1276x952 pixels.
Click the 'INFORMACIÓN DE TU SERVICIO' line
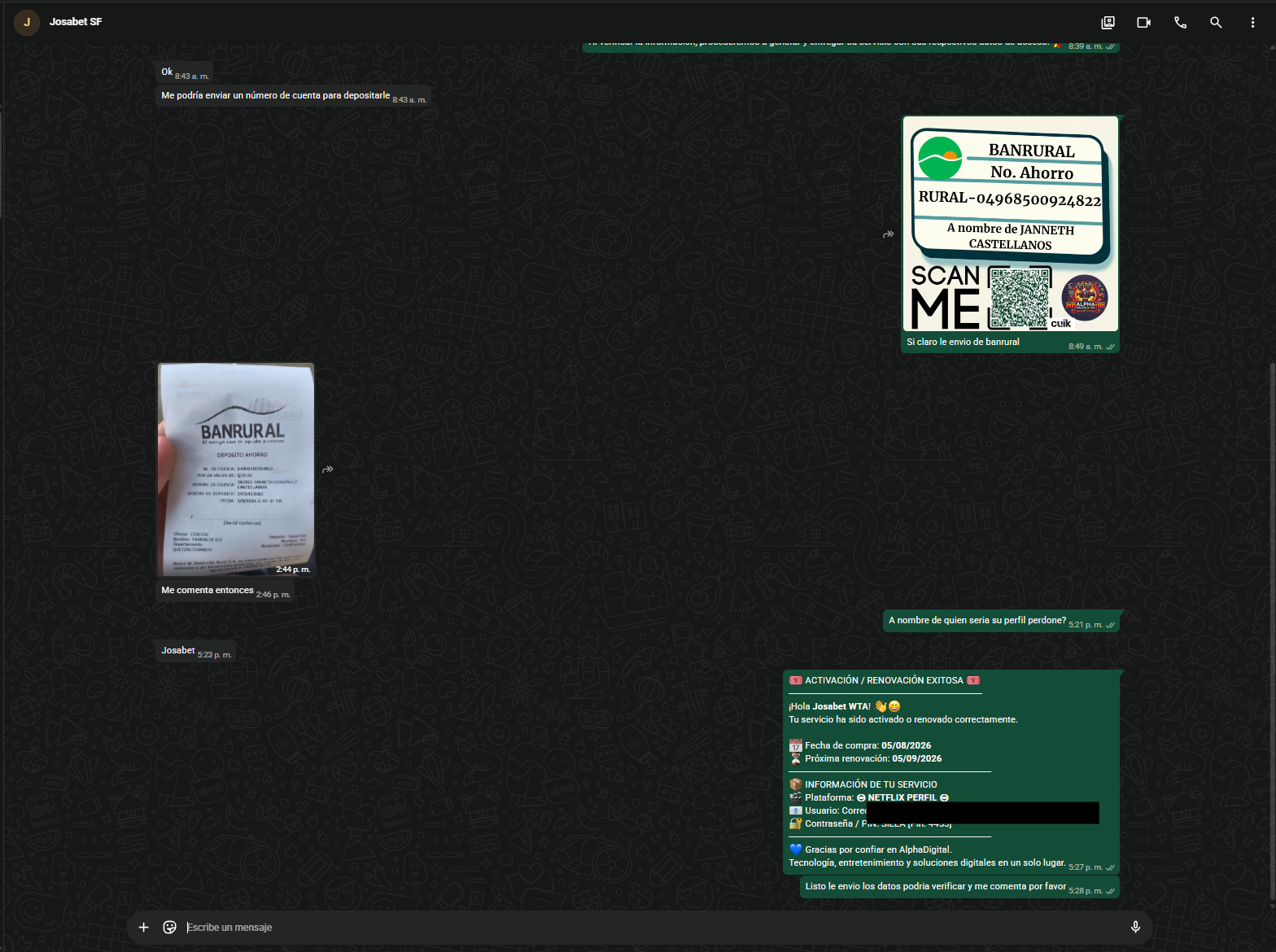[863, 784]
